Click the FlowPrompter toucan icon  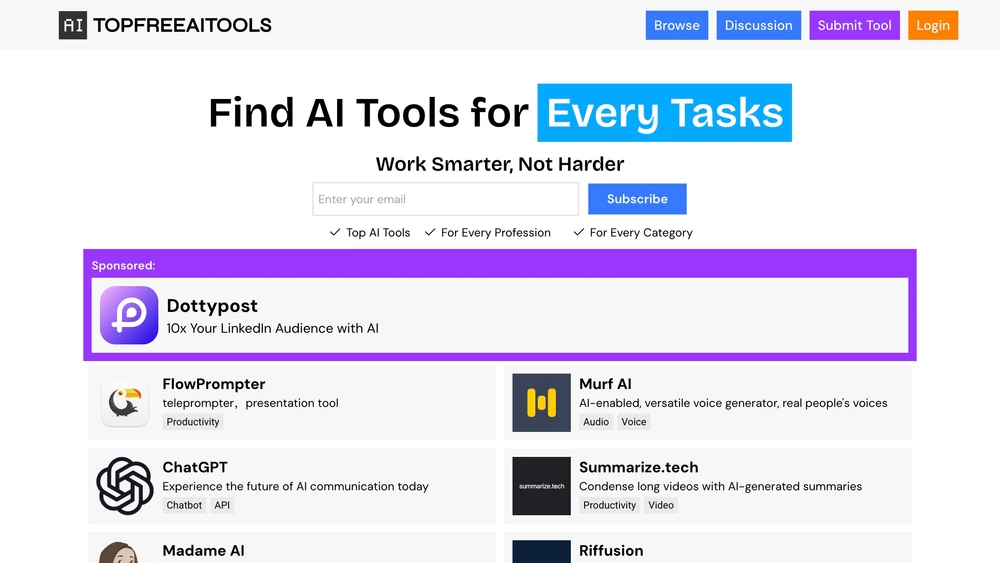tap(125, 403)
